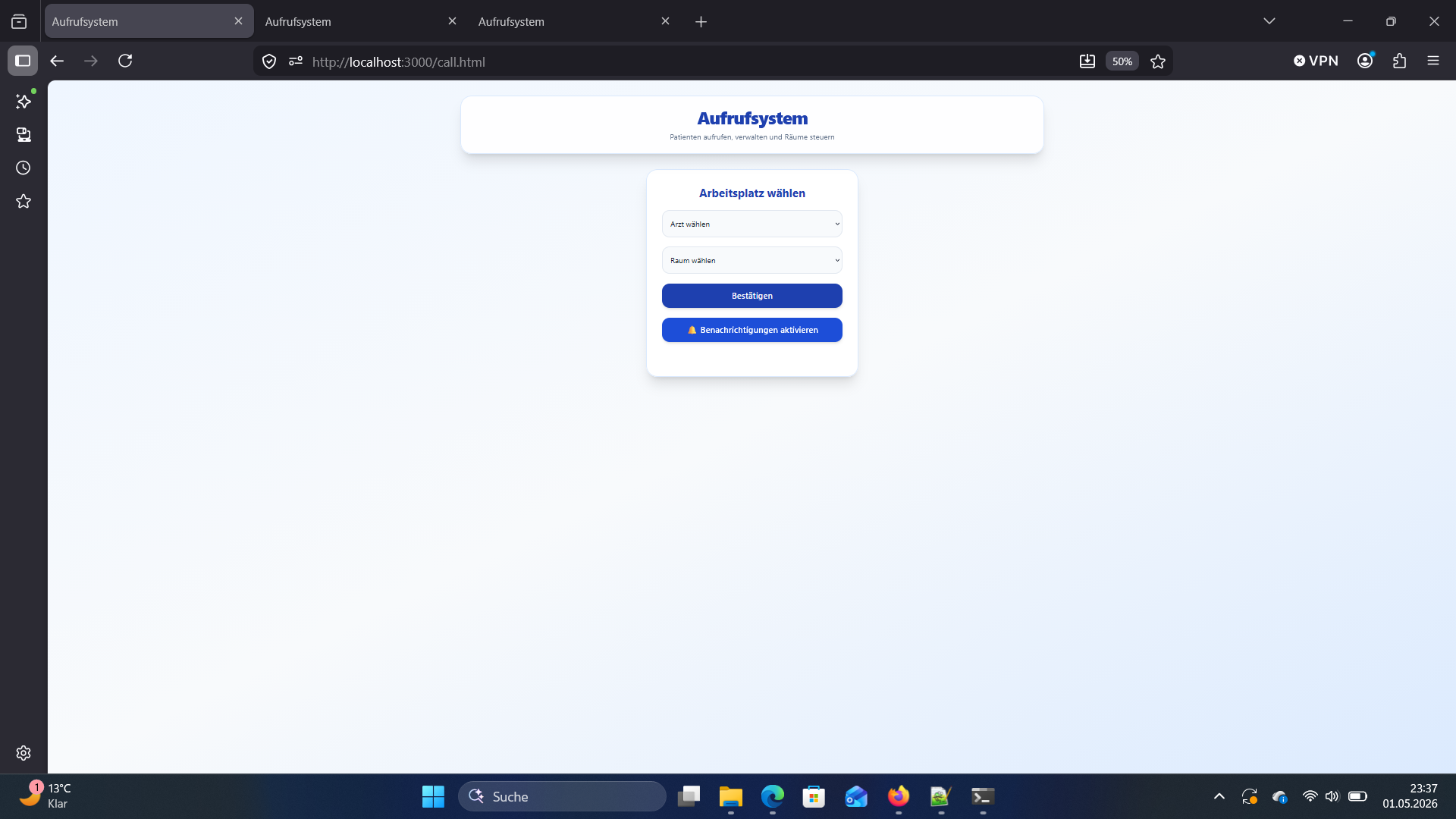Open the Arzt wählen dropdown
Screen dimensions: 1456x819
pyautogui.click(x=752, y=224)
